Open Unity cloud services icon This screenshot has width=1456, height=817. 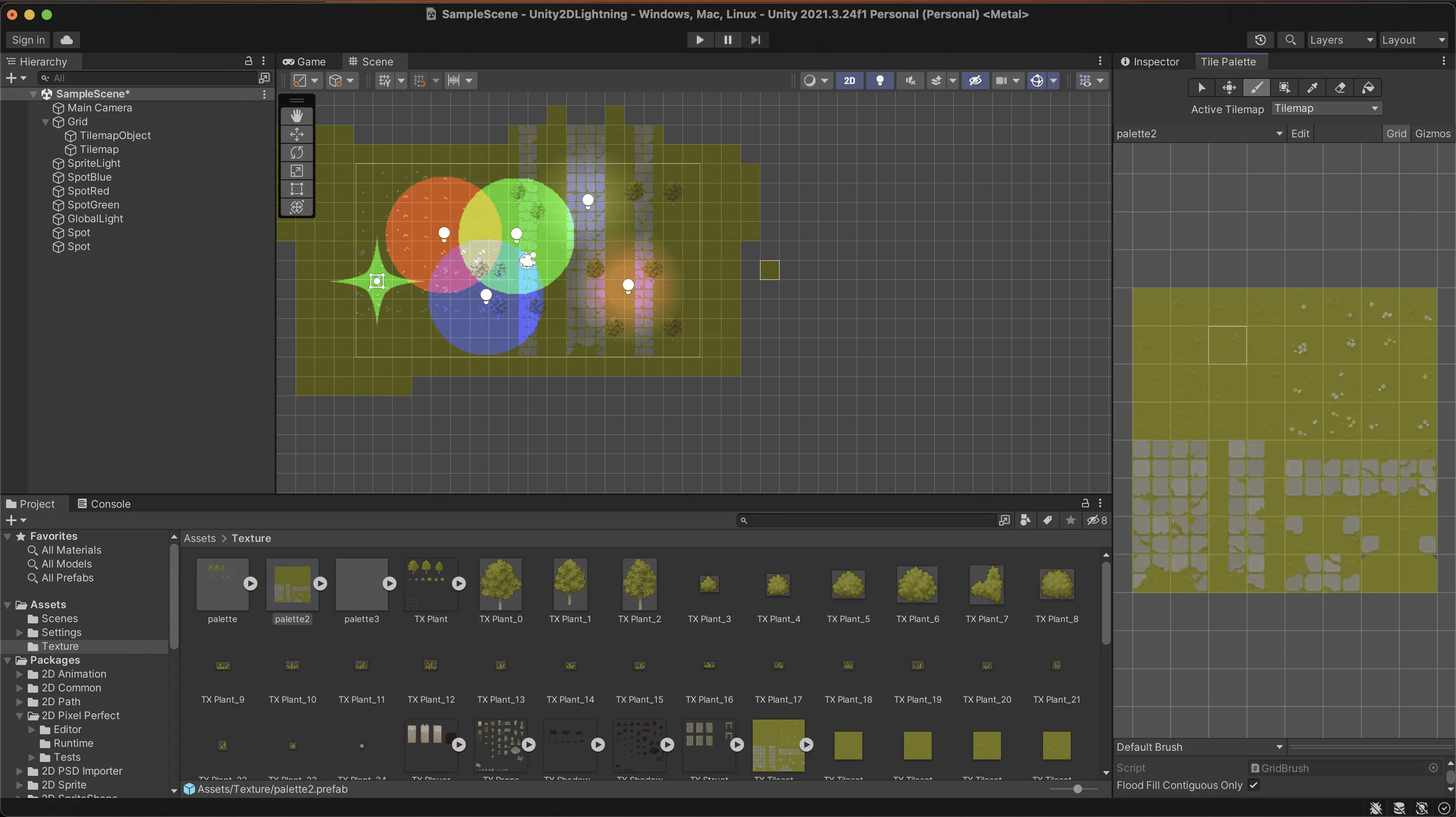67,39
